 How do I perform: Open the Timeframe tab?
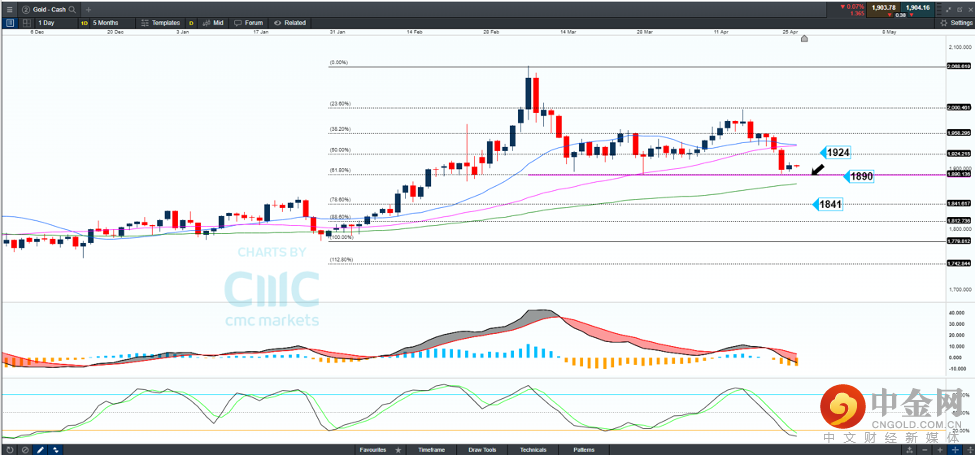coord(431,450)
